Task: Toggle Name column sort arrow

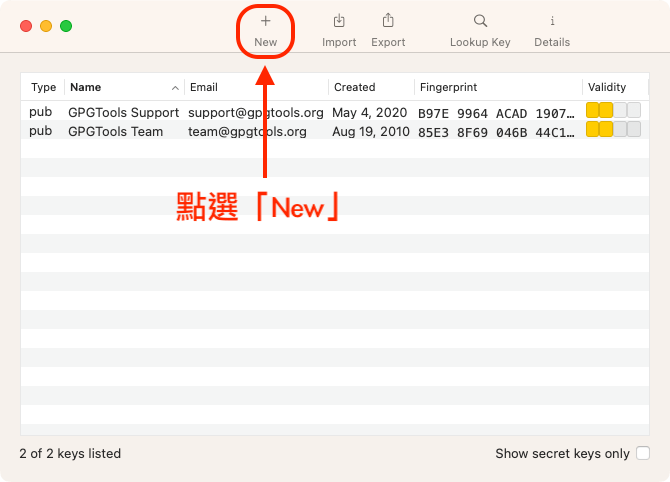Action: pyautogui.click(x=175, y=88)
